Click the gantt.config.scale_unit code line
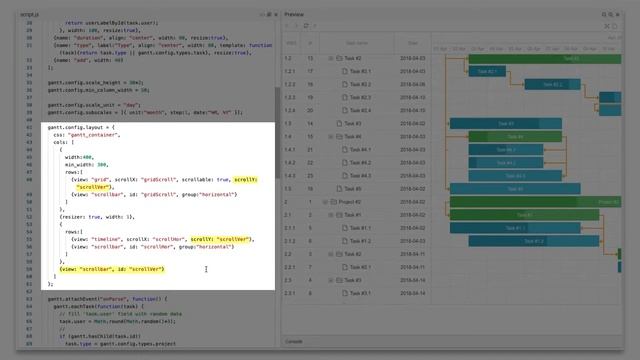The height and width of the screenshot is (360, 640). pyautogui.click(x=94, y=105)
